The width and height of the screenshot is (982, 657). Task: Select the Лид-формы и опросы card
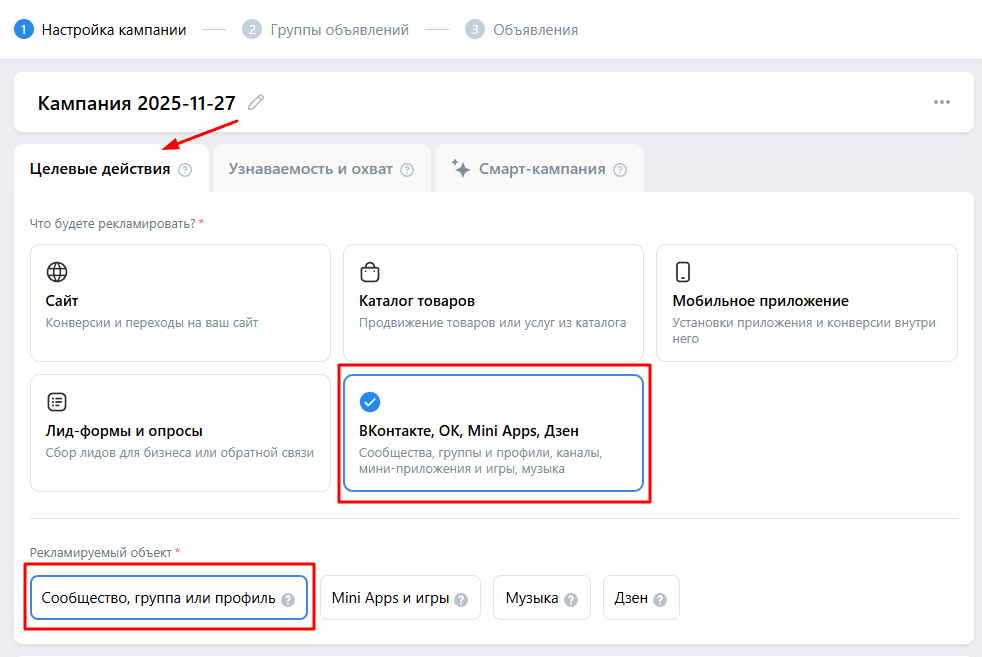click(180, 432)
